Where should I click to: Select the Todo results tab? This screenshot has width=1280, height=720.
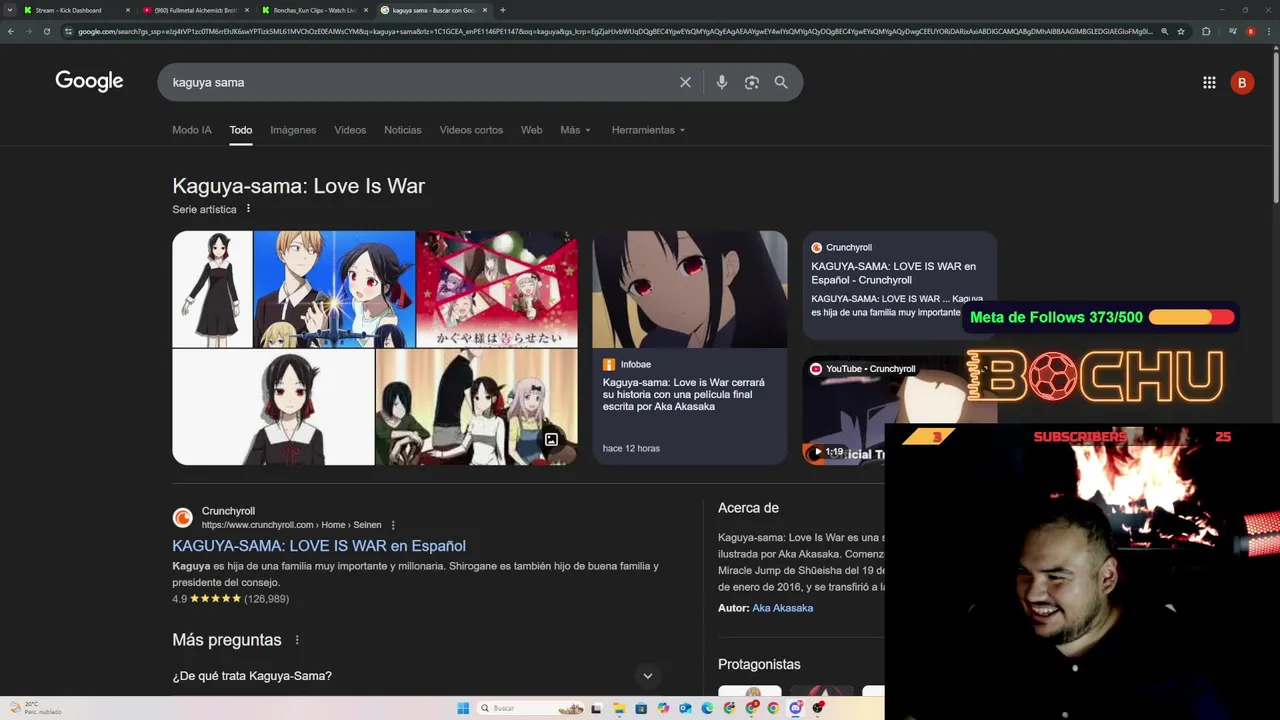(241, 130)
